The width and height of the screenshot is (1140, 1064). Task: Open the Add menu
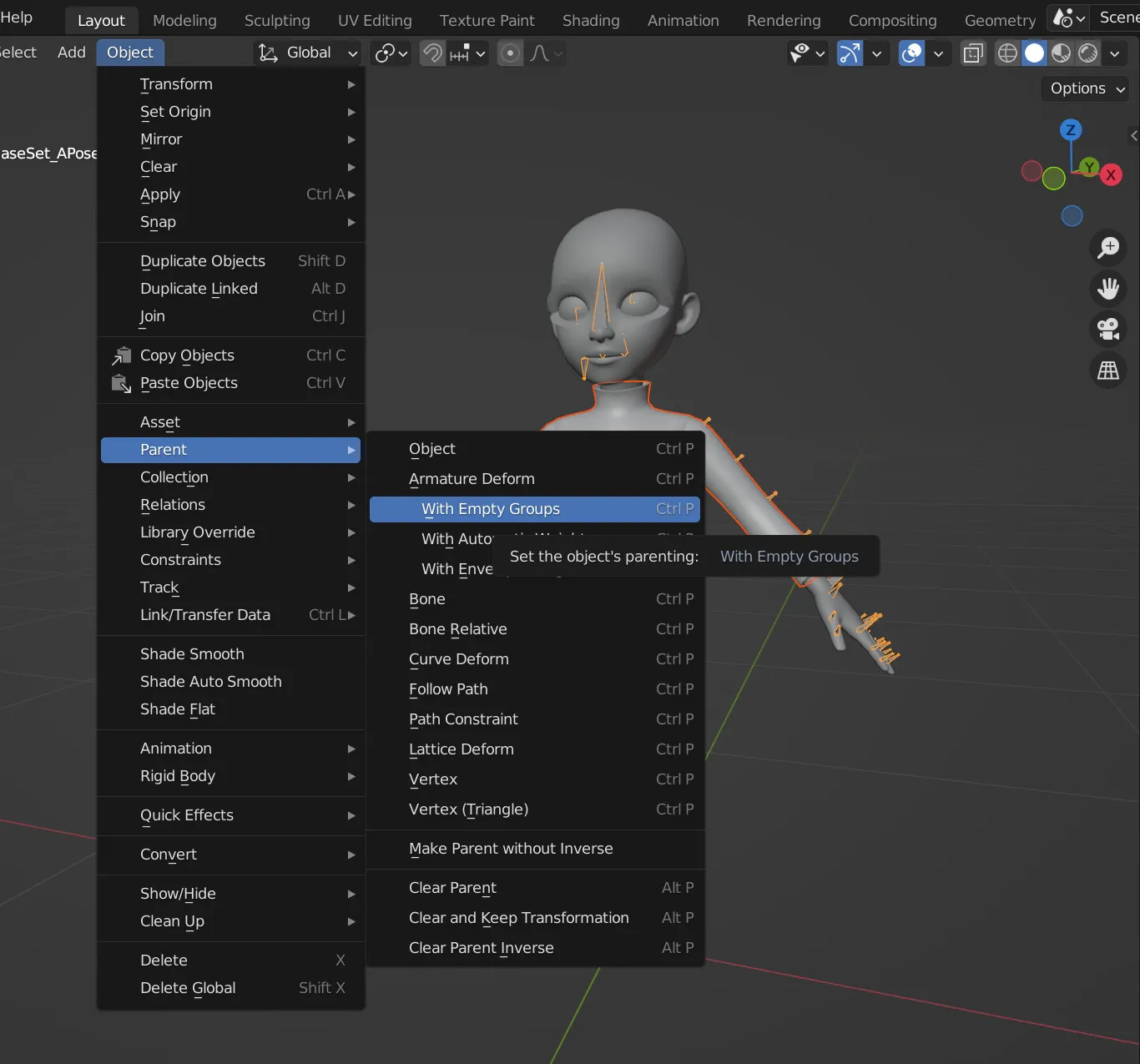[x=72, y=53]
